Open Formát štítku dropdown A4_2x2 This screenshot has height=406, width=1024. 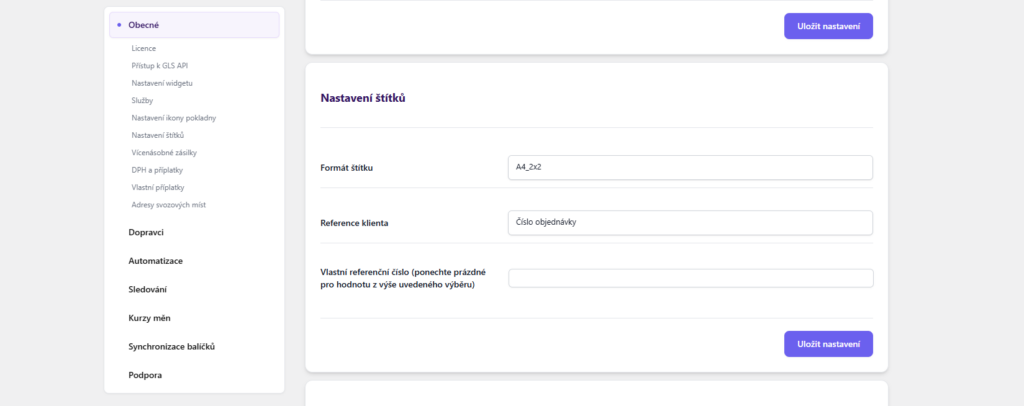coord(690,168)
